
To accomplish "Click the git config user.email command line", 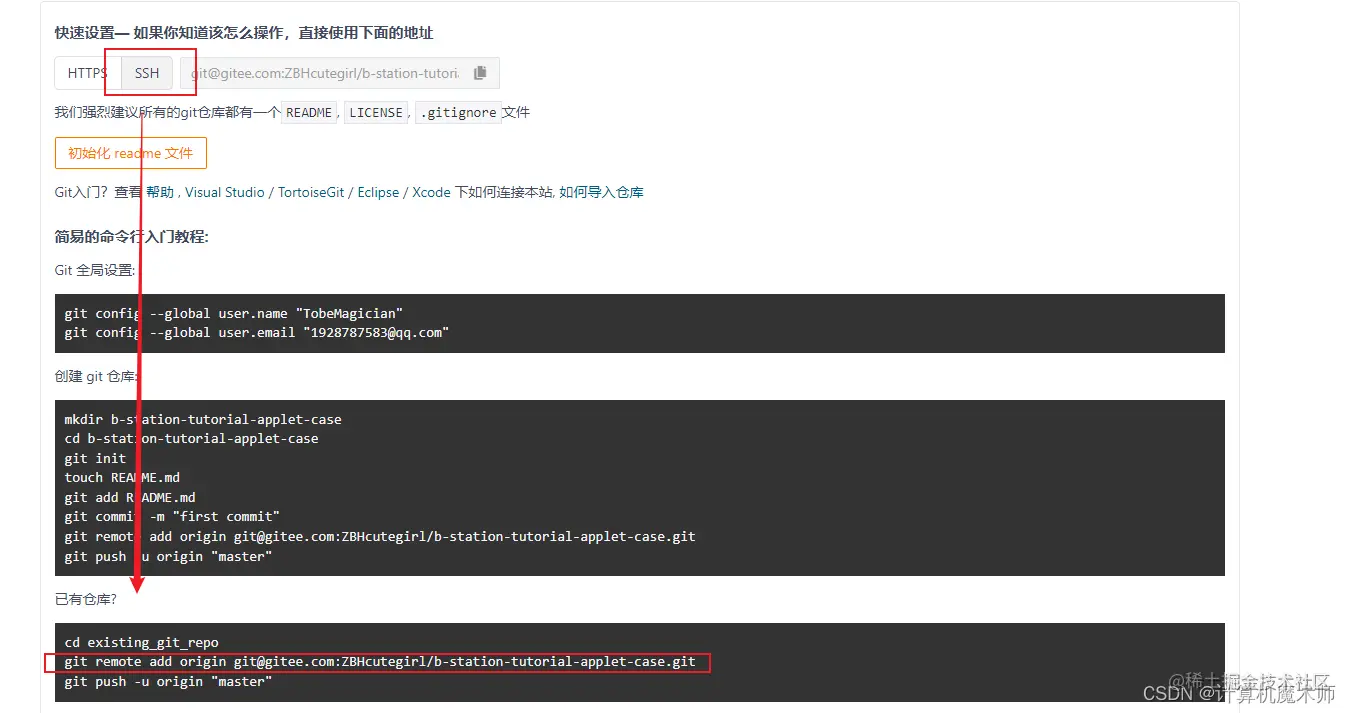I will 257,332.
